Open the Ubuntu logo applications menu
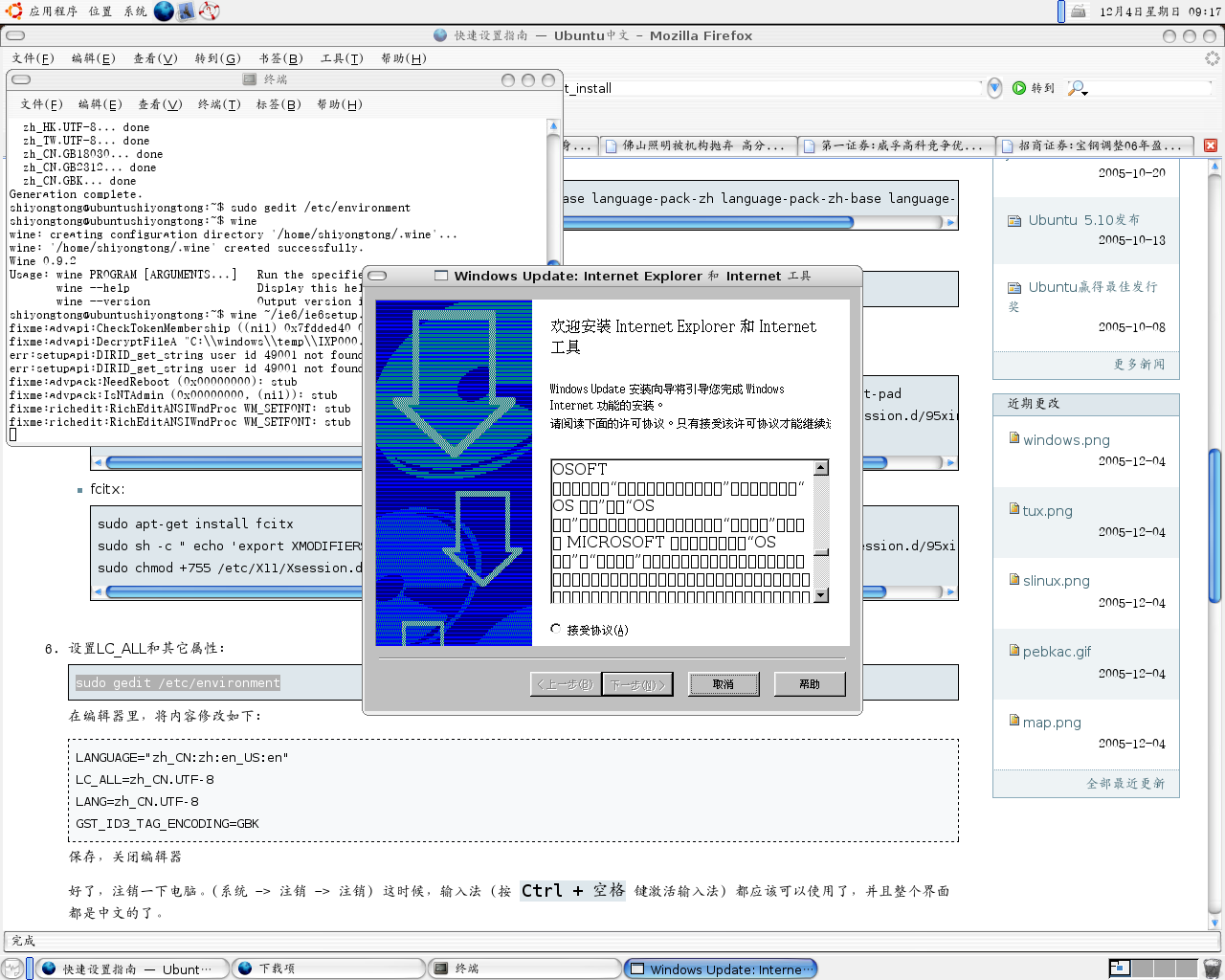1225x980 pixels. click(x=13, y=11)
